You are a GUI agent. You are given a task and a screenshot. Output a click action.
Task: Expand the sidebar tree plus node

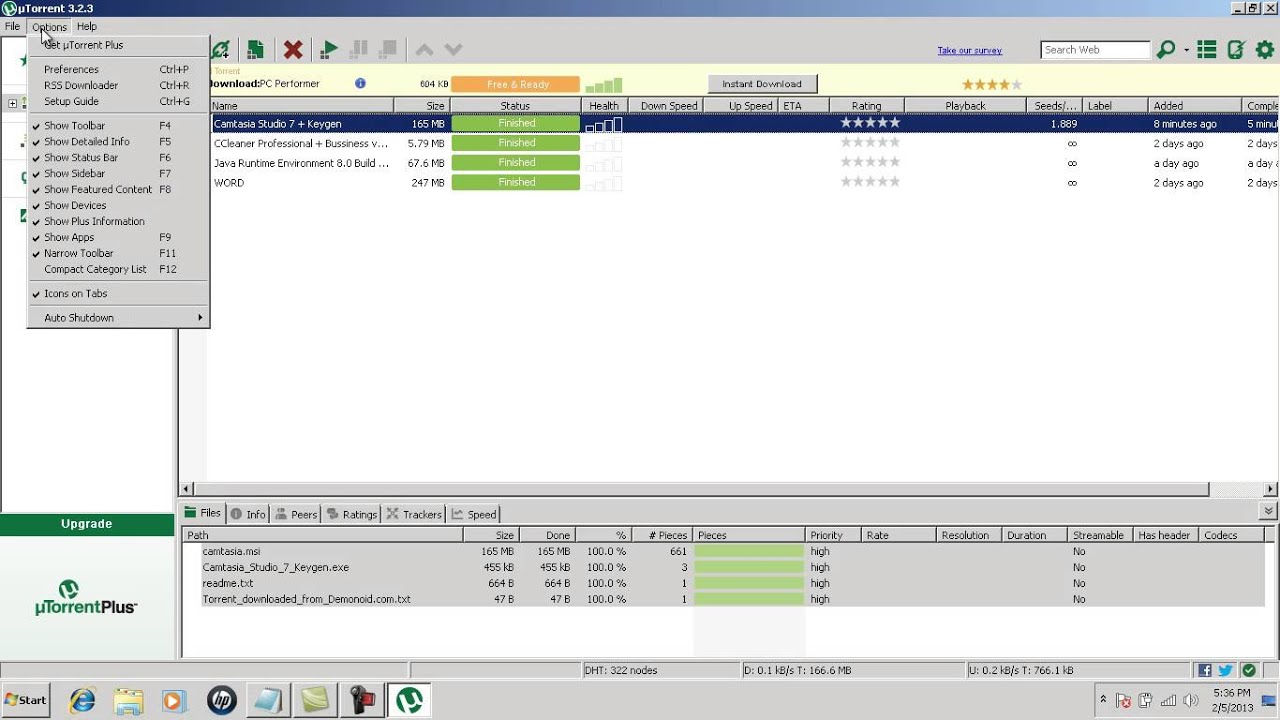[x=12, y=103]
